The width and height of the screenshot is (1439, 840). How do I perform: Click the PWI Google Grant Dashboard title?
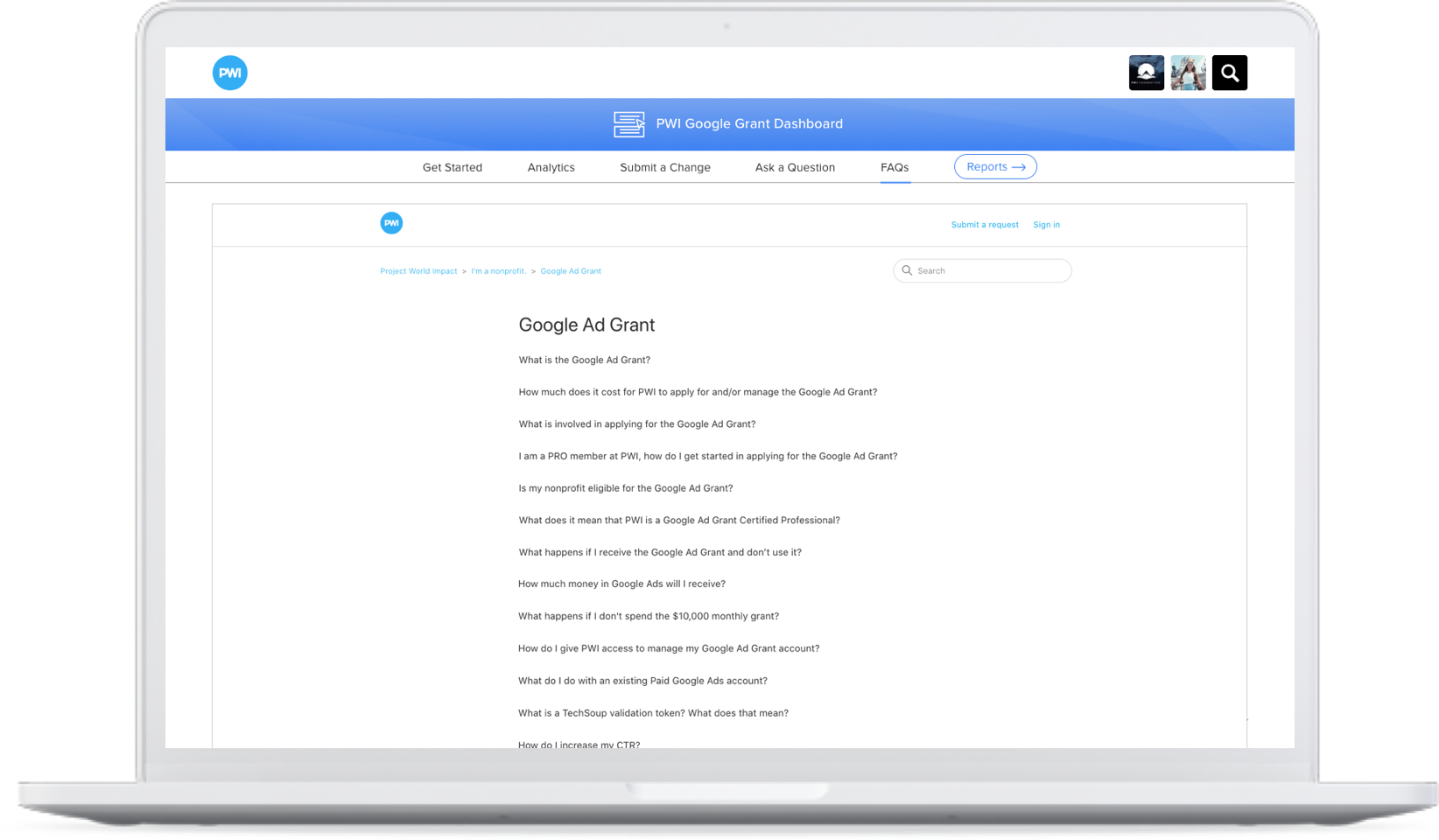[749, 124]
